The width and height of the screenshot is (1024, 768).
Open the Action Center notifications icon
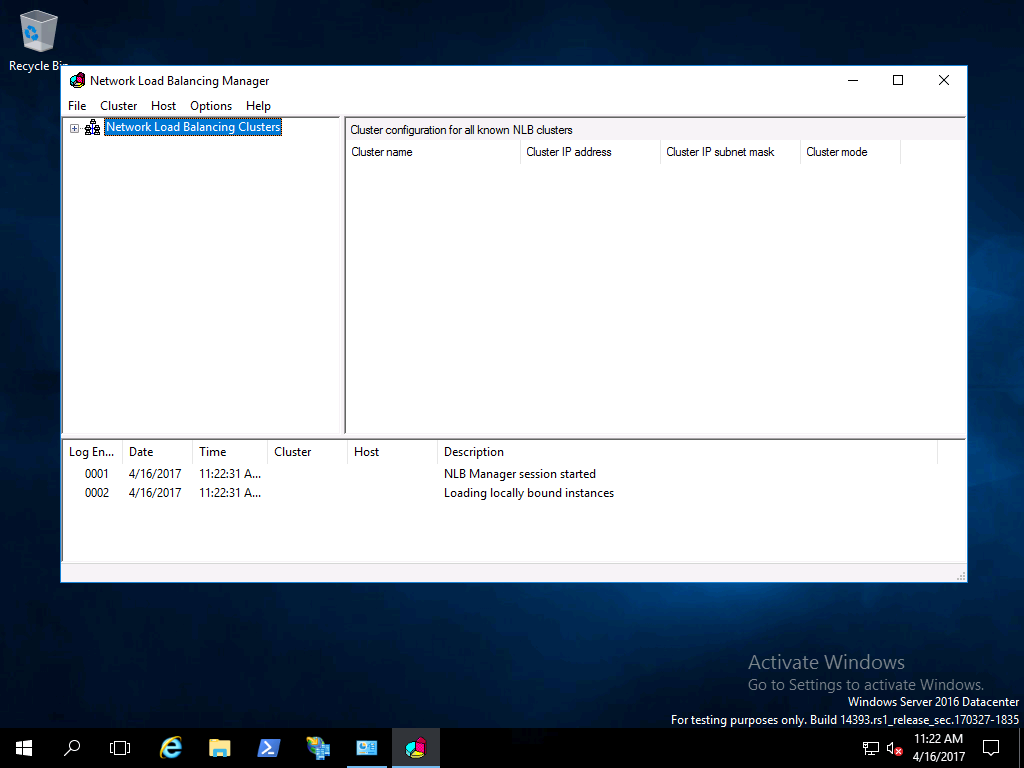(x=991, y=748)
